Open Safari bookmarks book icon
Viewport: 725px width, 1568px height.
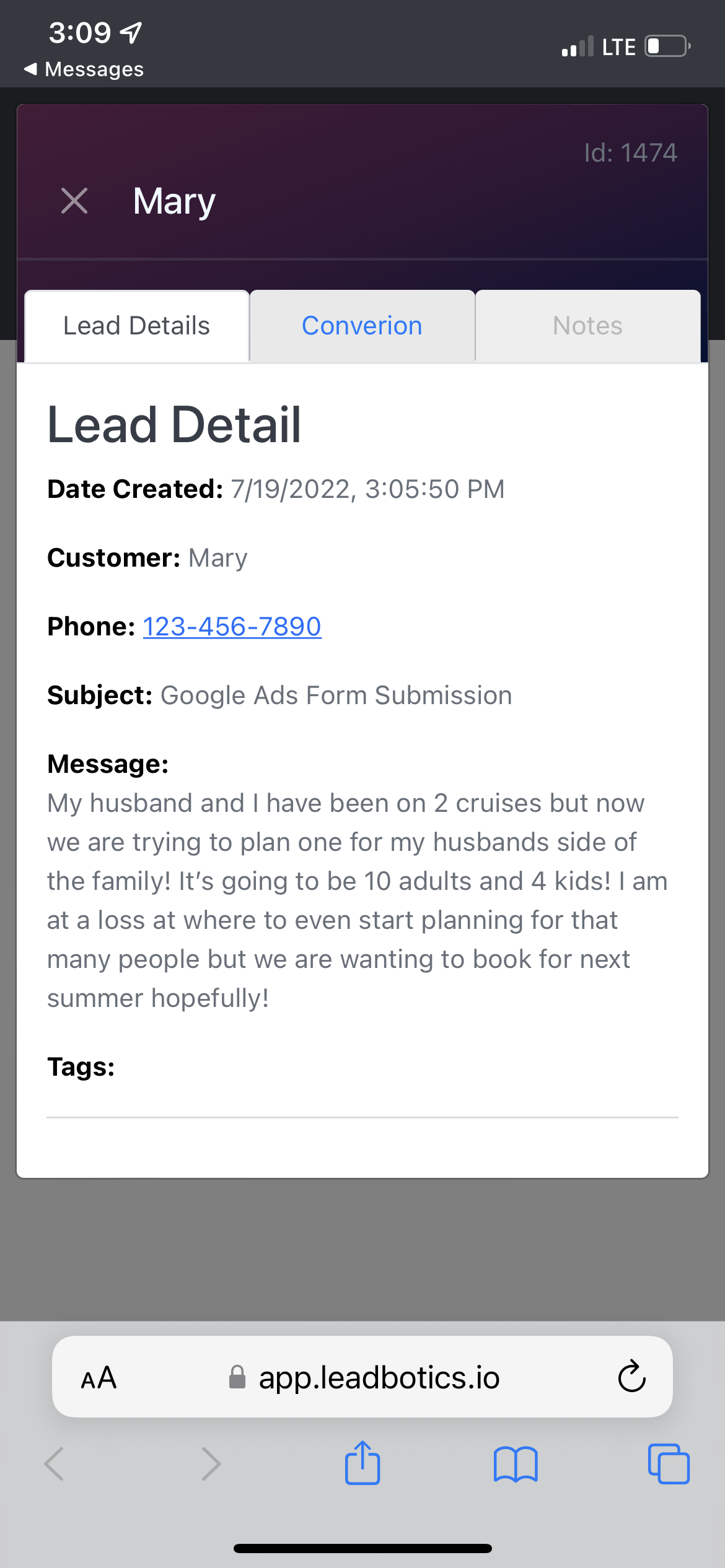516,1464
